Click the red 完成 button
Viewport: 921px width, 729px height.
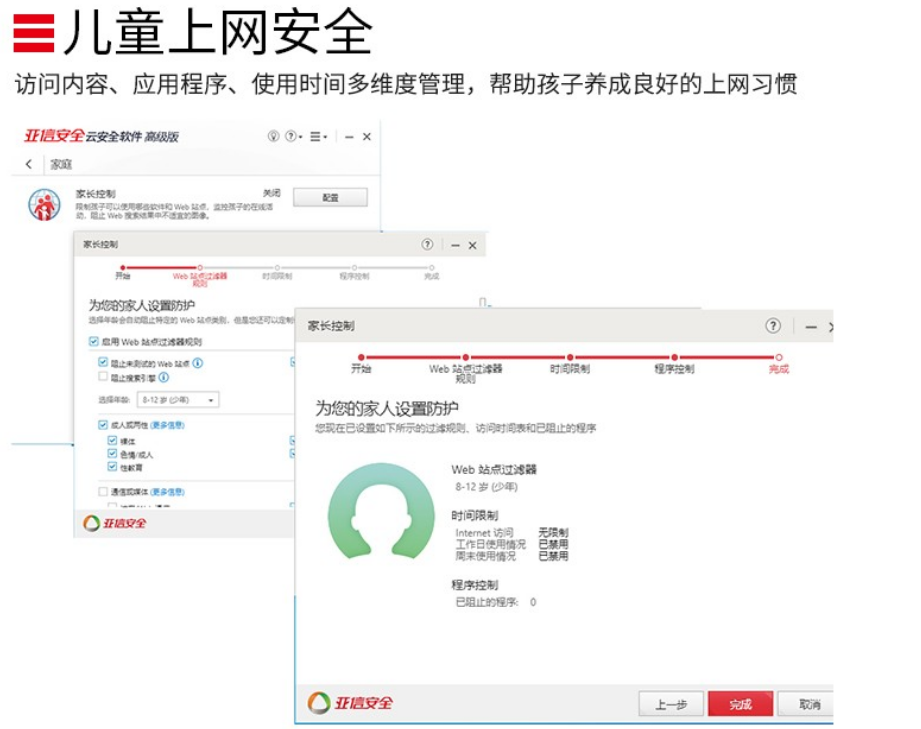tap(740, 704)
